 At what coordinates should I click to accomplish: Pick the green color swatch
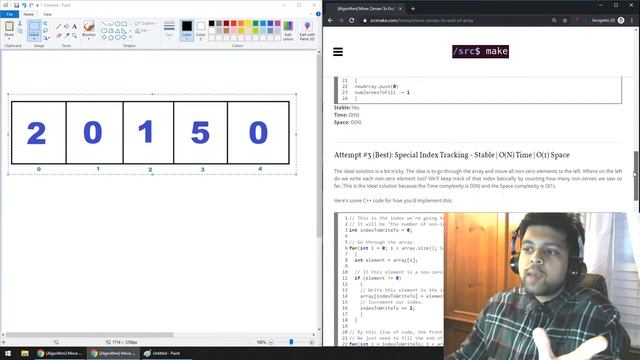(256, 23)
